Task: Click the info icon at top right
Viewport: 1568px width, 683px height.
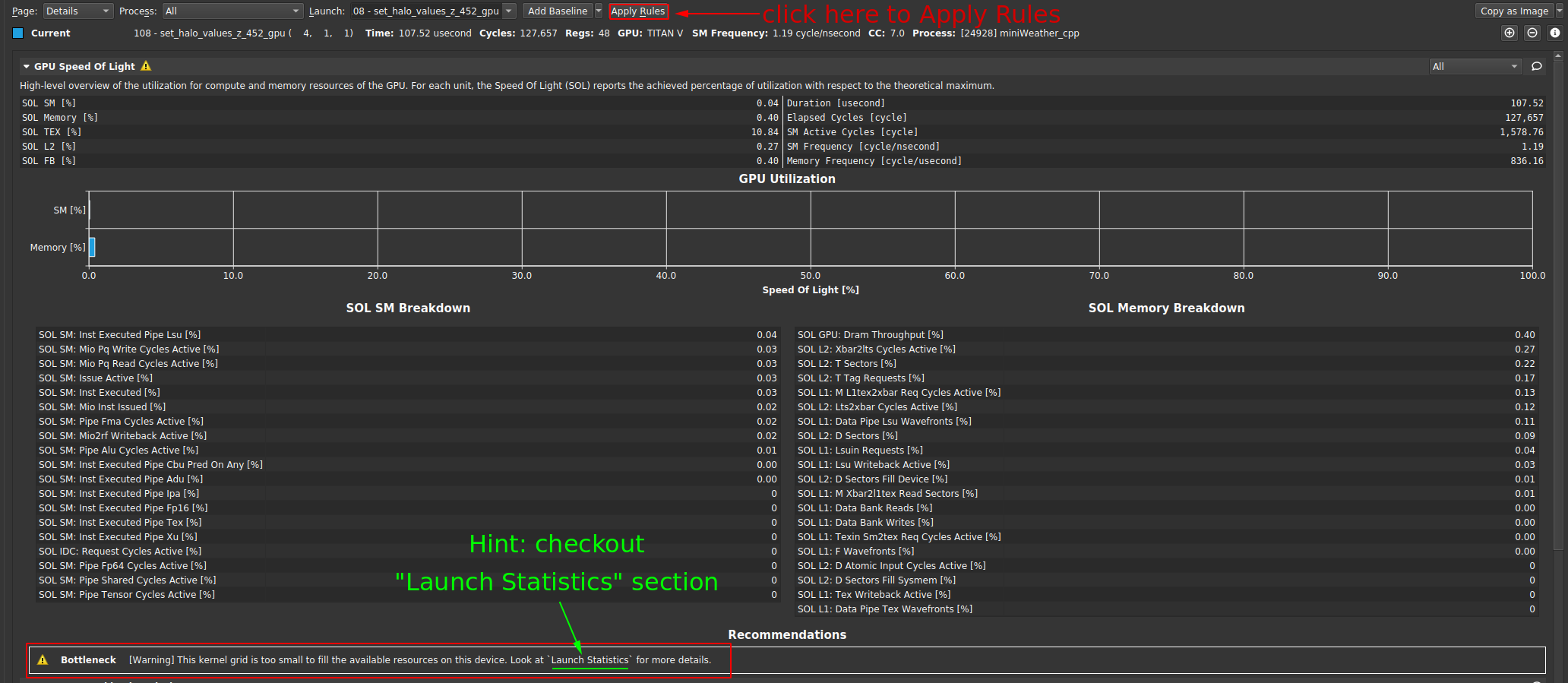Action: [x=1555, y=33]
